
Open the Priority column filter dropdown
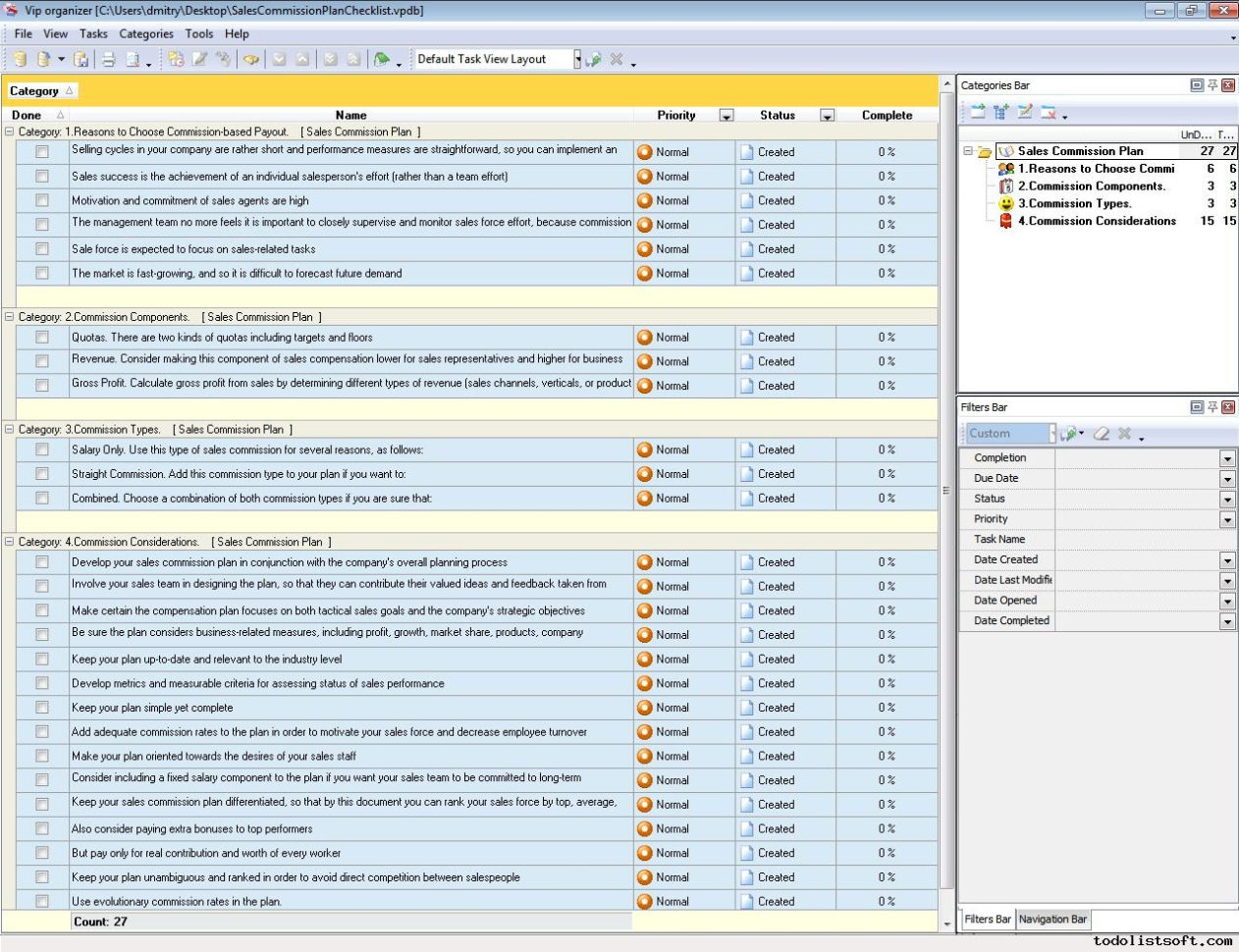pos(727,115)
